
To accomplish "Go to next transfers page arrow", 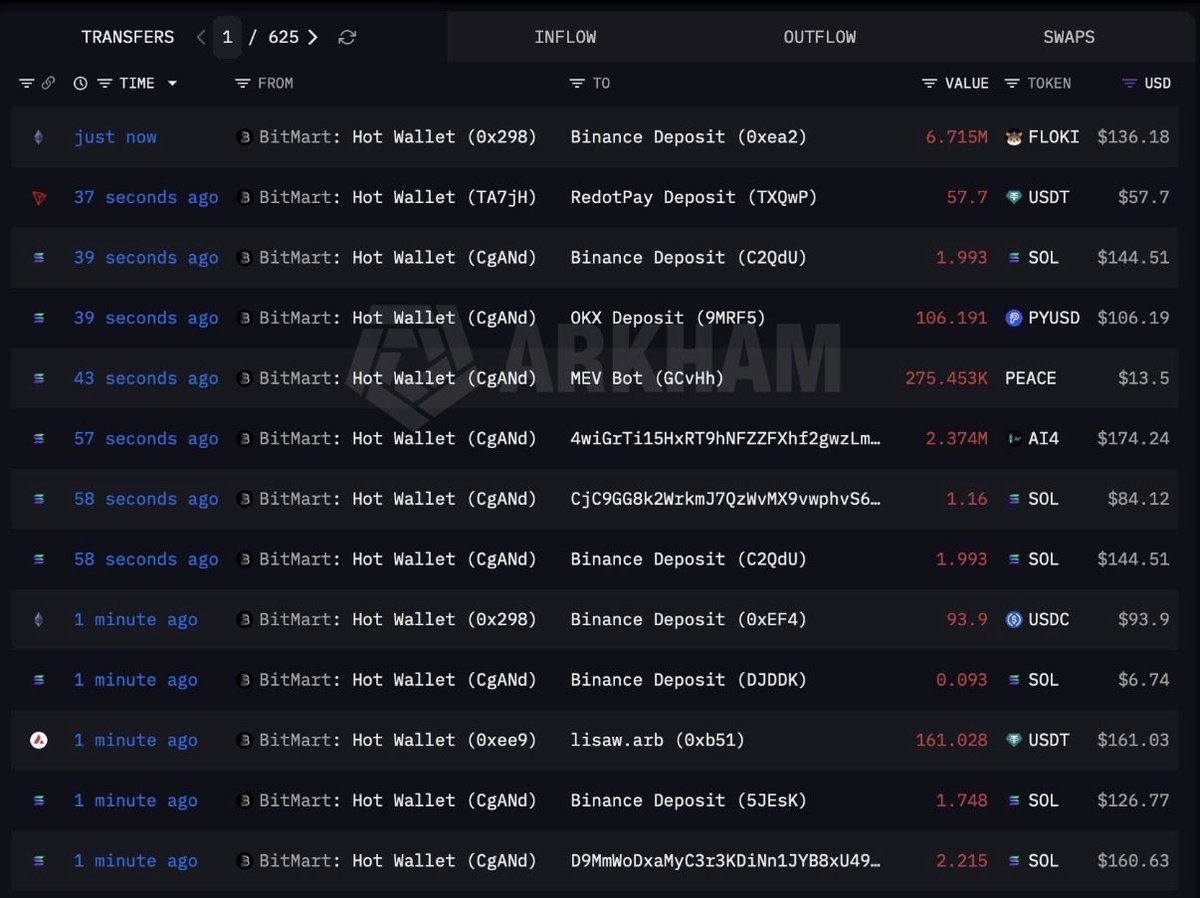I will (x=313, y=37).
